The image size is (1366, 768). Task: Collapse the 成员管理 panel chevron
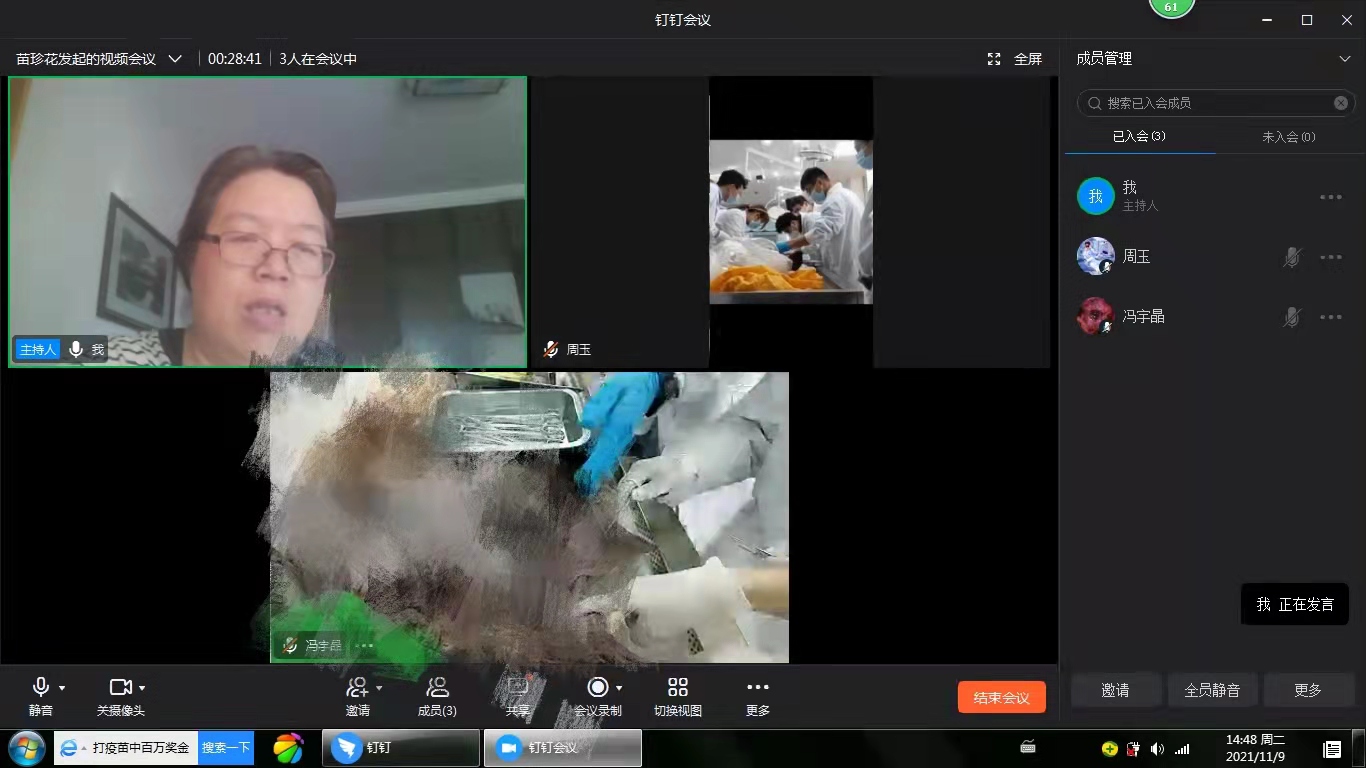click(x=1344, y=59)
